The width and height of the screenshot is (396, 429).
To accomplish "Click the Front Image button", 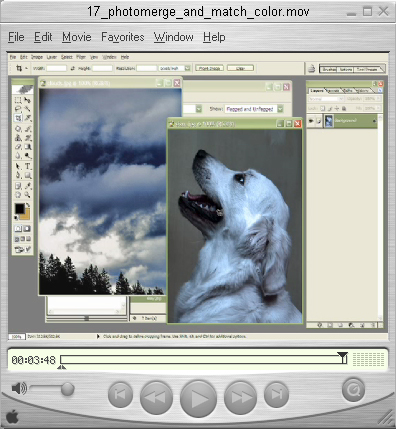I will click(x=209, y=68).
